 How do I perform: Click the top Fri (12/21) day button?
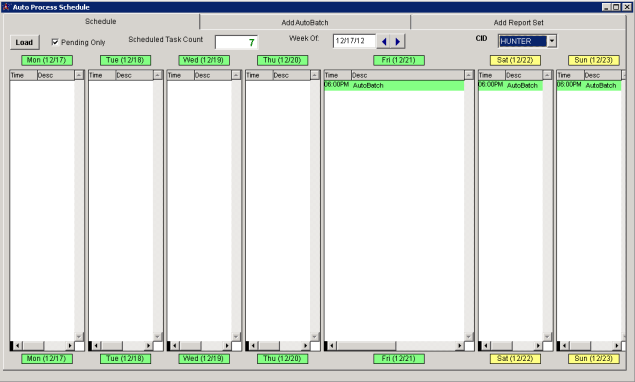(398, 60)
